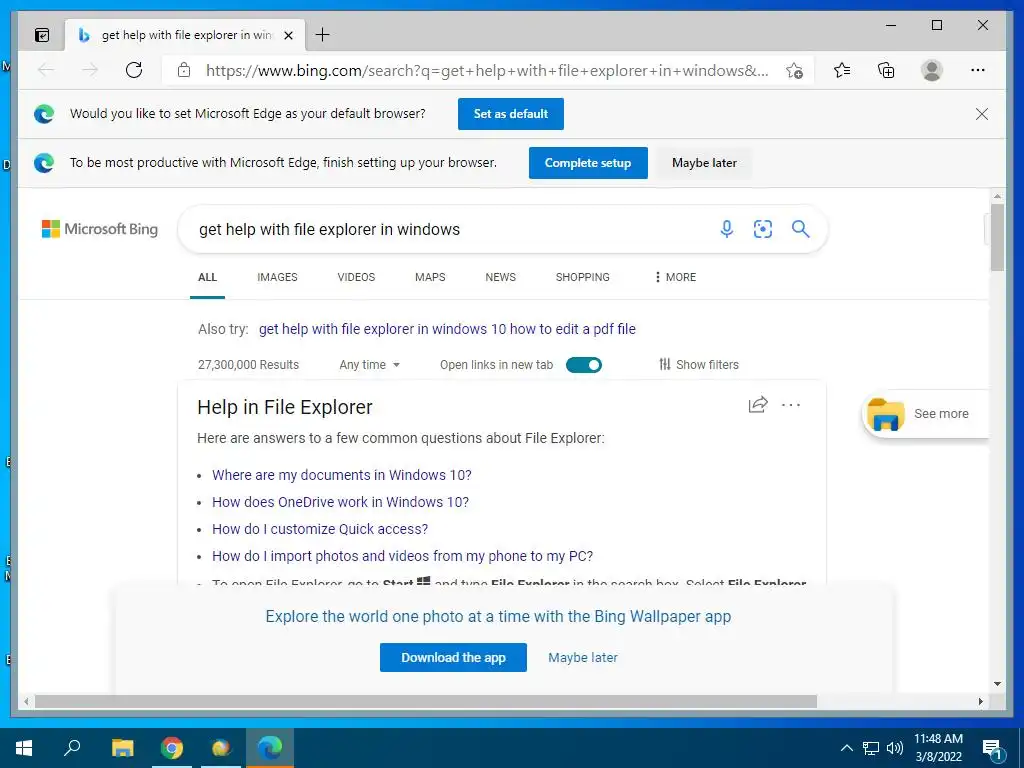This screenshot has height=768, width=1024.
Task: Search using voice microphone icon
Action: 727,229
